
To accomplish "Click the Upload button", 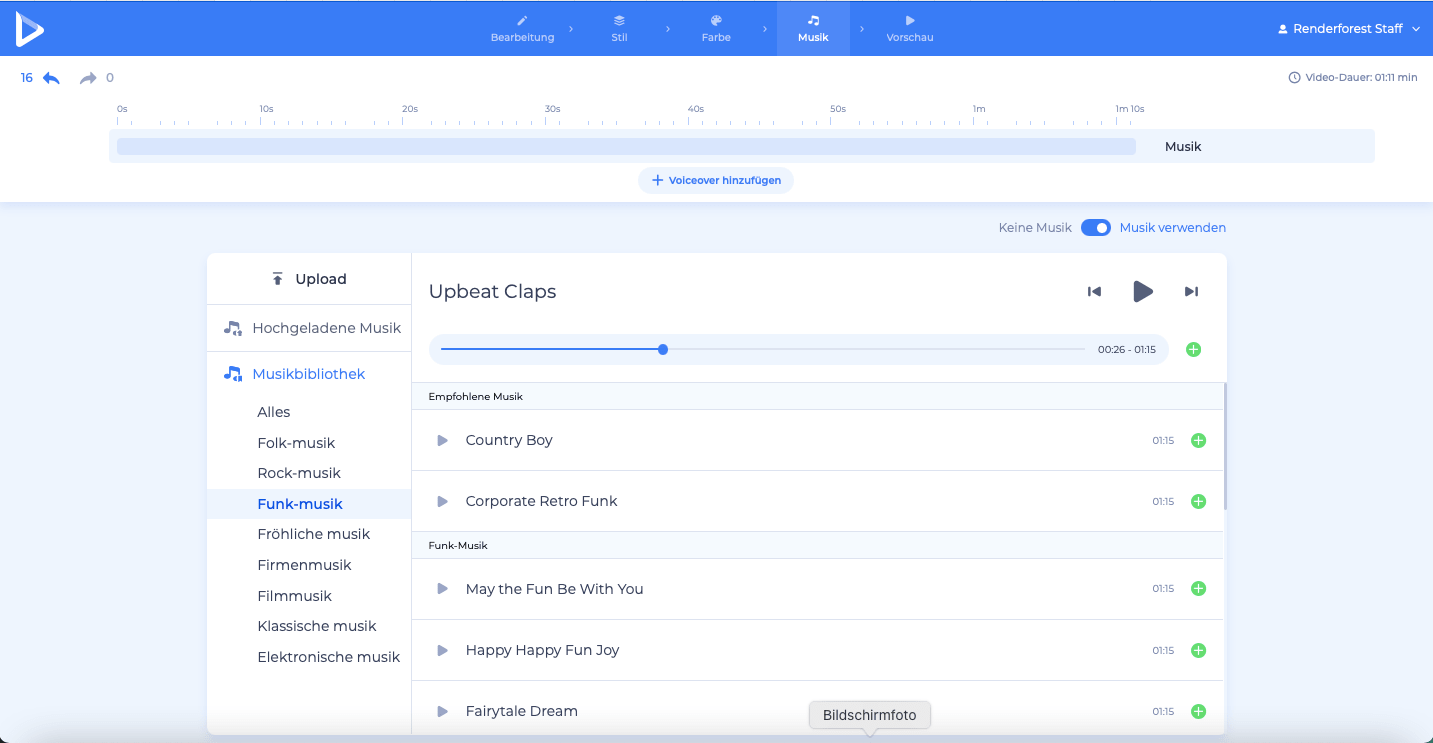I will pyautogui.click(x=309, y=279).
